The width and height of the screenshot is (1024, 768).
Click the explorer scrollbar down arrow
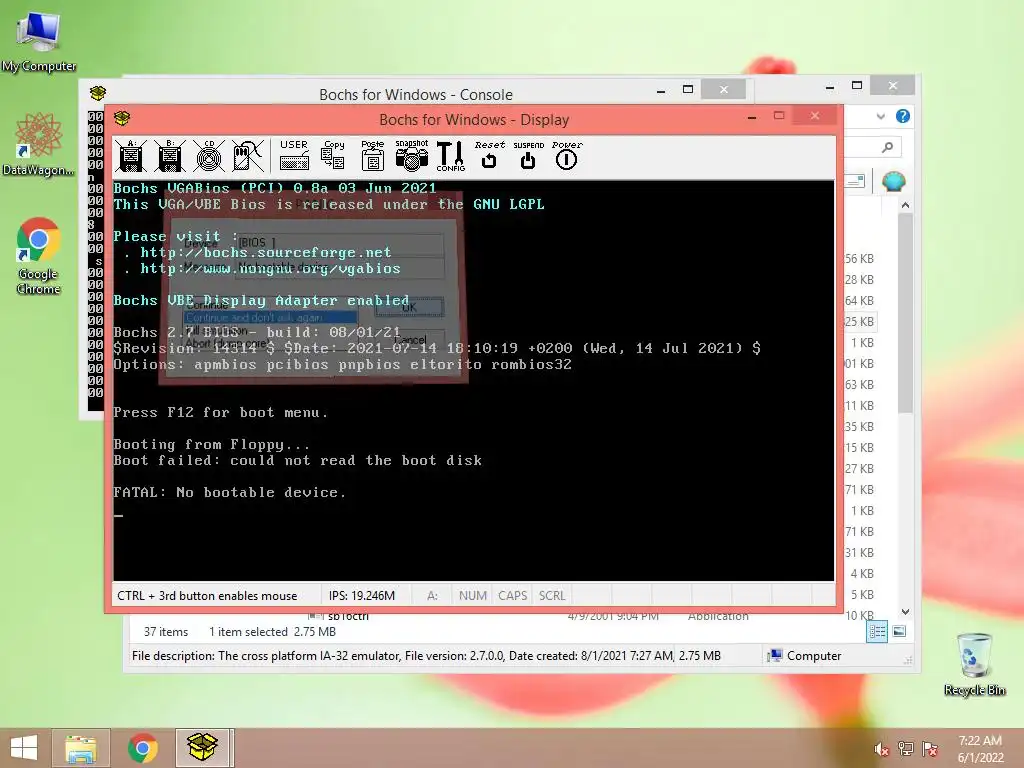tap(905, 612)
